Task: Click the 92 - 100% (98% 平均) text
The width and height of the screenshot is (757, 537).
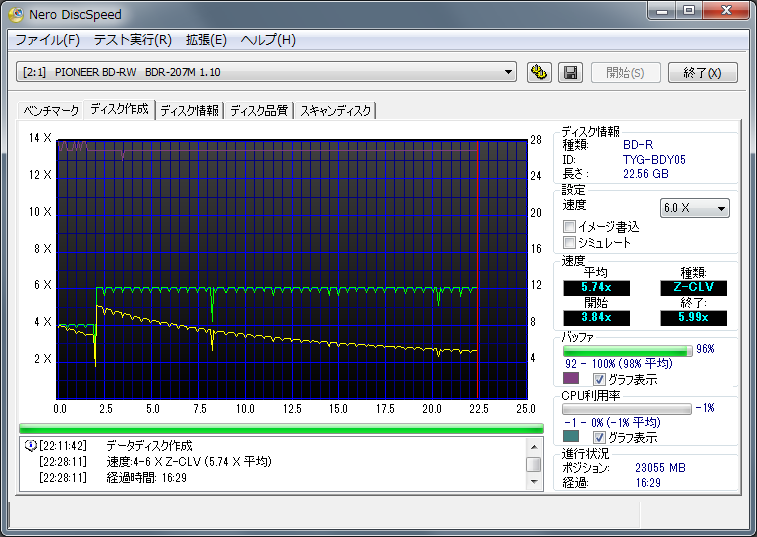Action: point(618,364)
